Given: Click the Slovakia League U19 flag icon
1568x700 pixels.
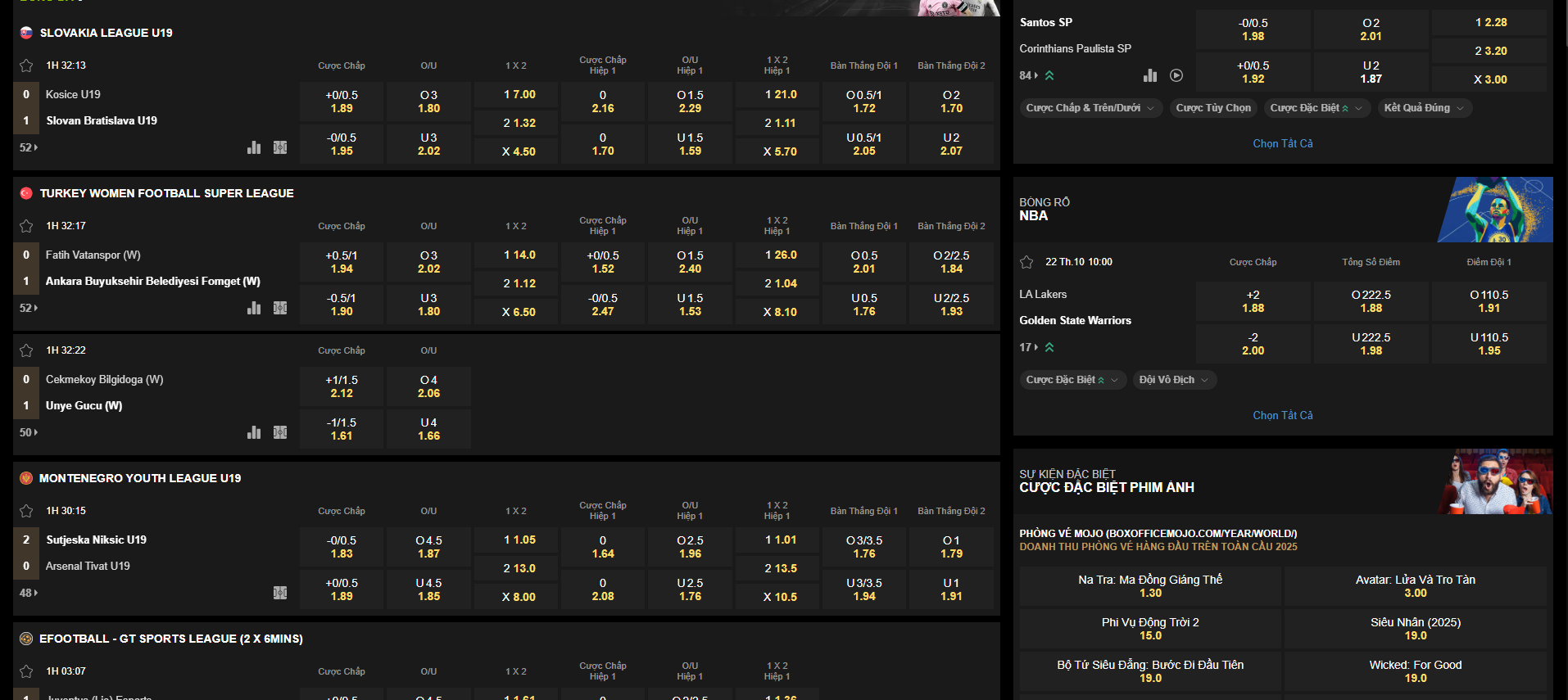Looking at the screenshot, I should pyautogui.click(x=26, y=33).
